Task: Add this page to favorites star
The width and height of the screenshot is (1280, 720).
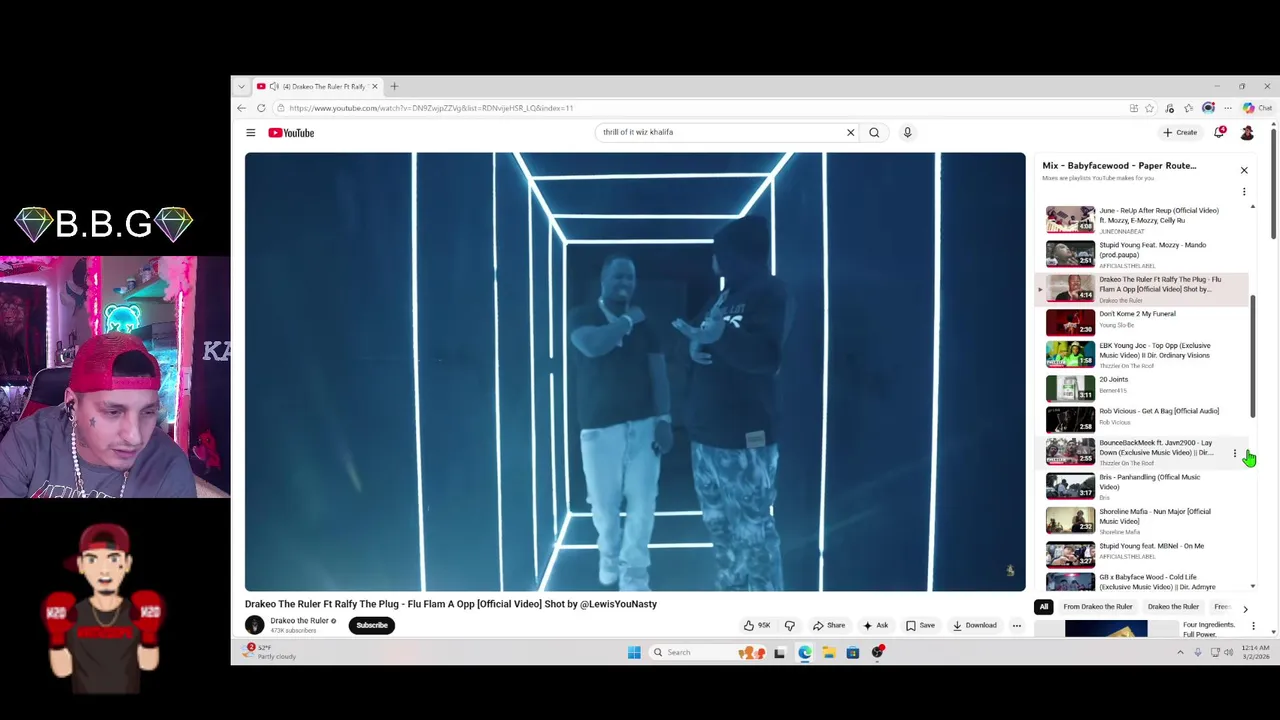Action: click(x=1150, y=108)
